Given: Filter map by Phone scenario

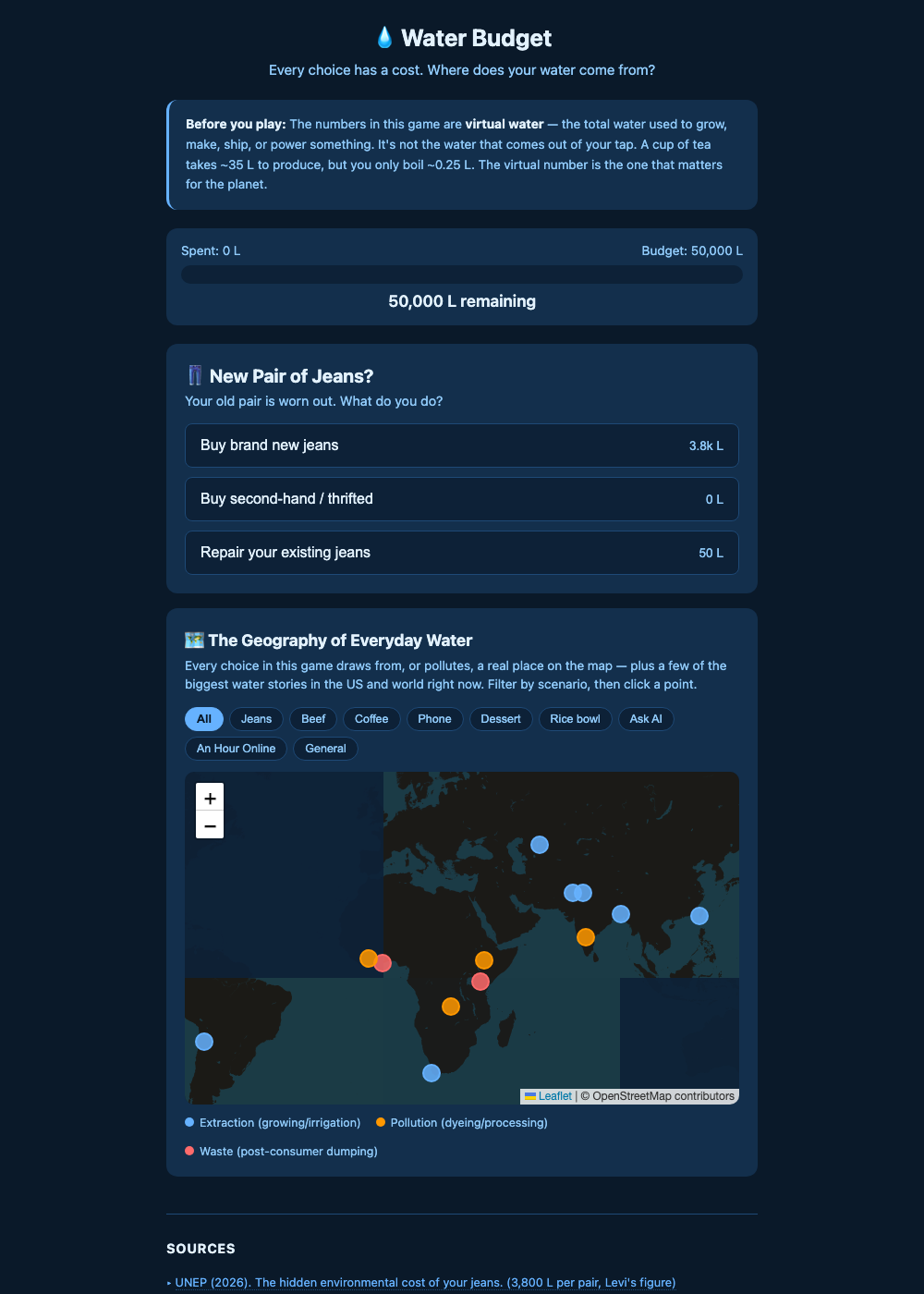Looking at the screenshot, I should (x=434, y=719).
